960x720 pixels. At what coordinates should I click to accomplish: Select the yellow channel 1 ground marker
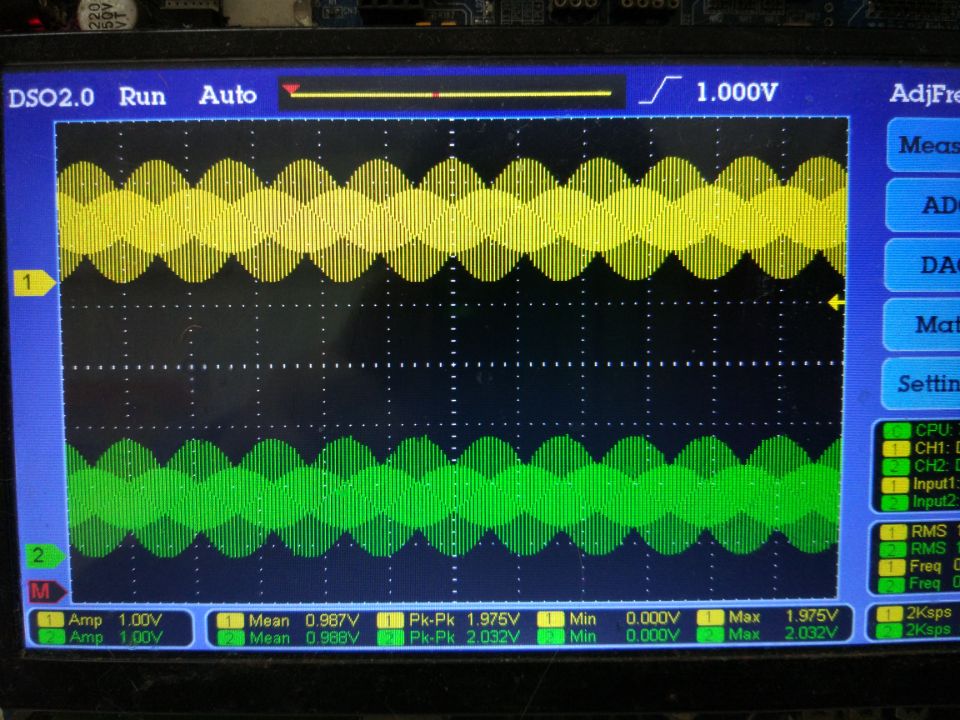[34, 283]
